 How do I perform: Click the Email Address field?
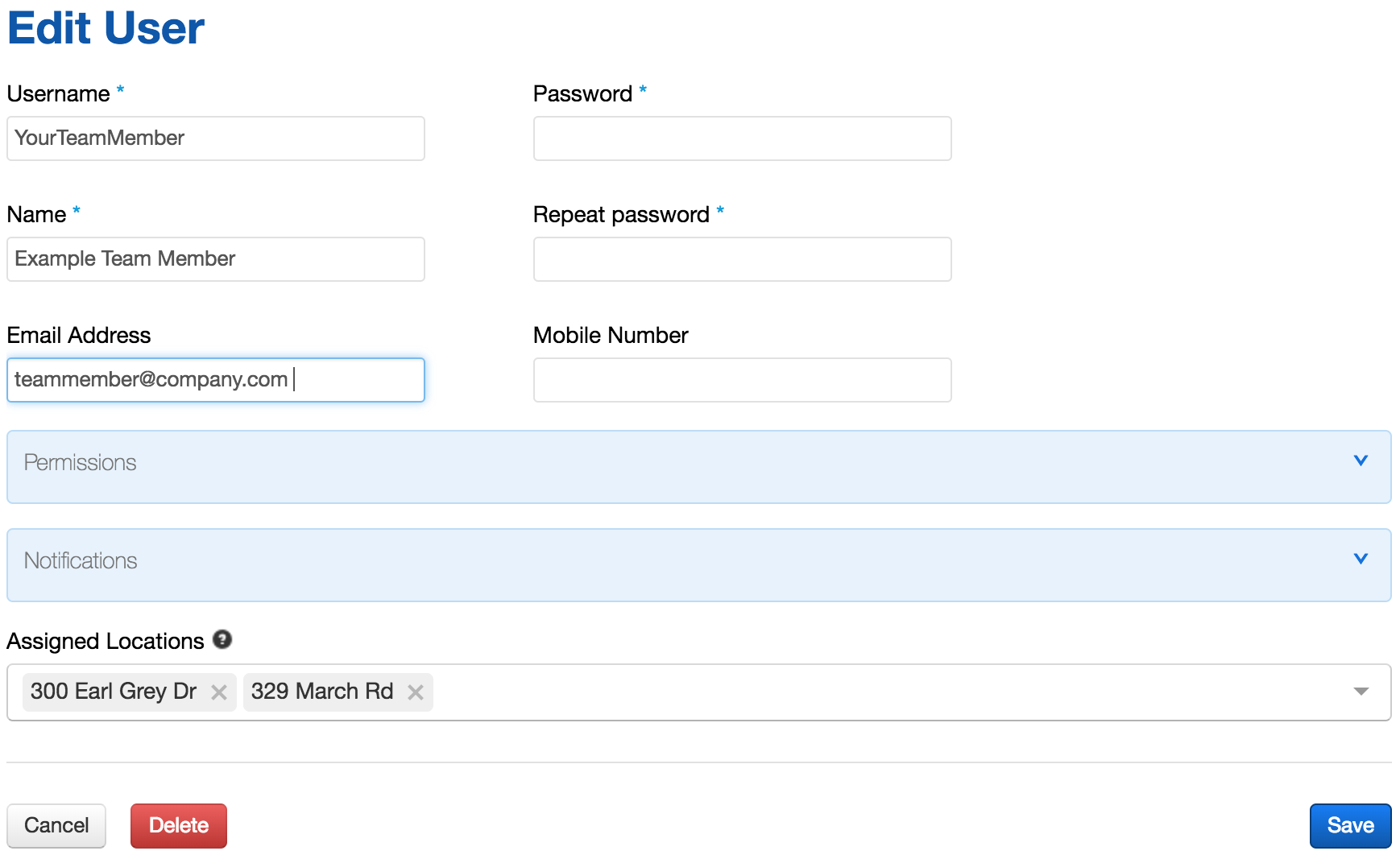[x=216, y=380]
